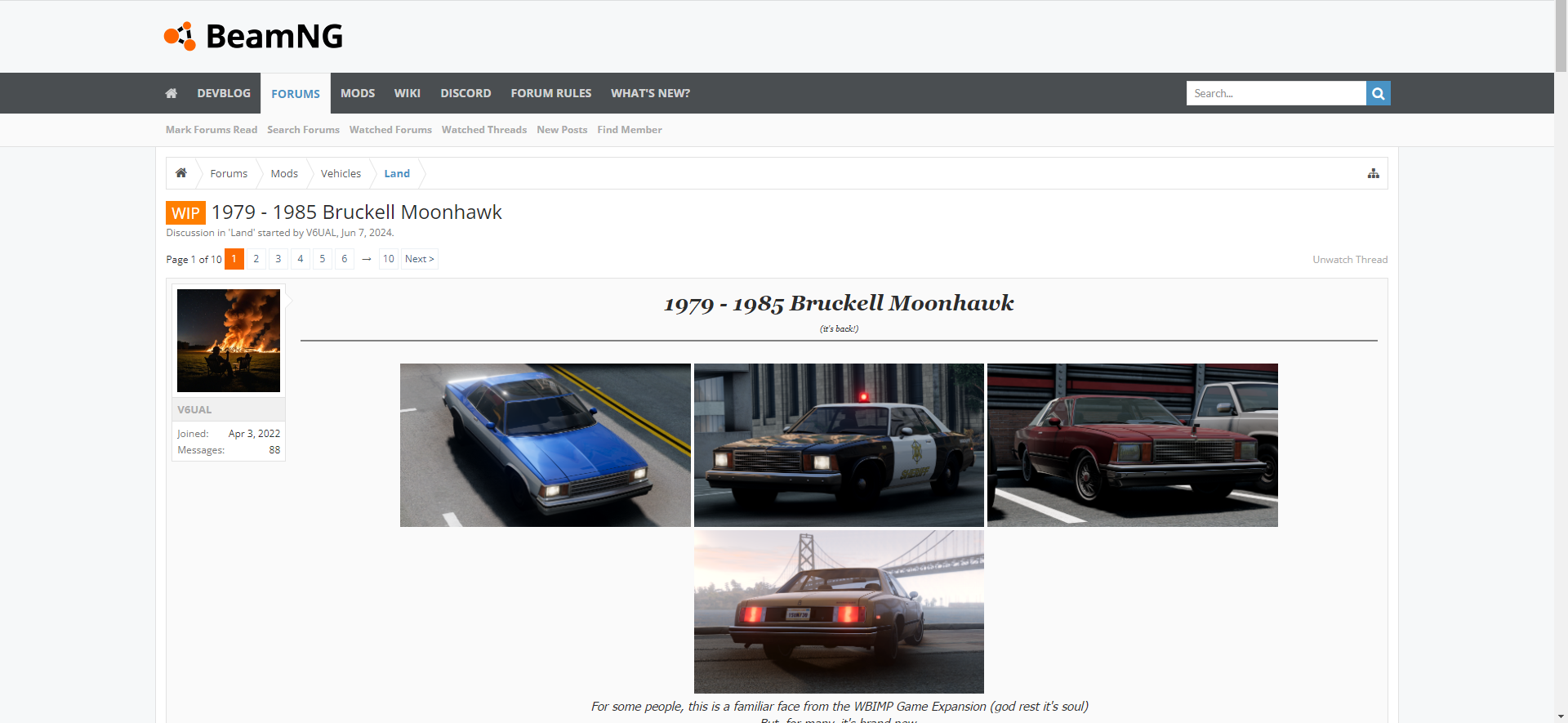The height and width of the screenshot is (723, 1568).
Task: Open V6UAL's avatar image
Action: click(229, 341)
